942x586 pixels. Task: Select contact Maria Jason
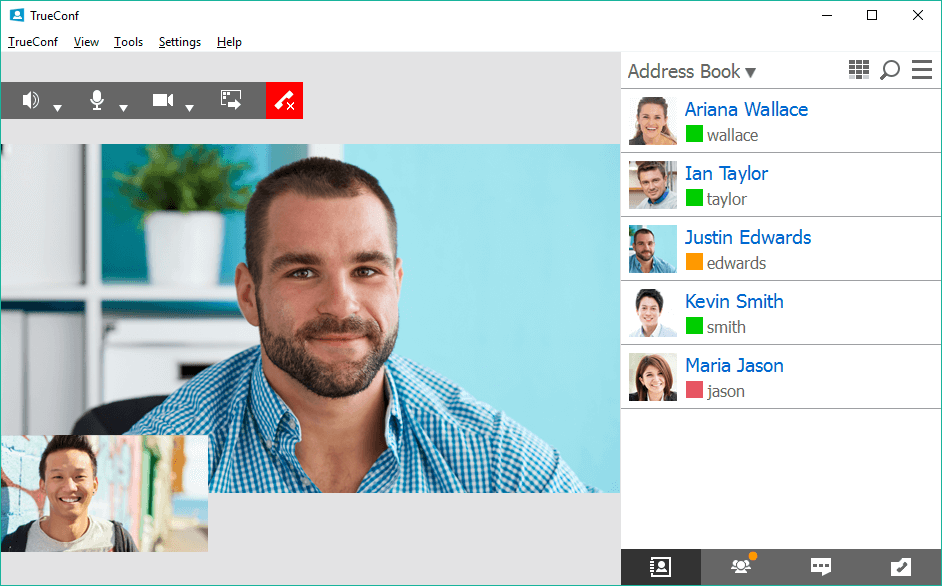(x=781, y=377)
